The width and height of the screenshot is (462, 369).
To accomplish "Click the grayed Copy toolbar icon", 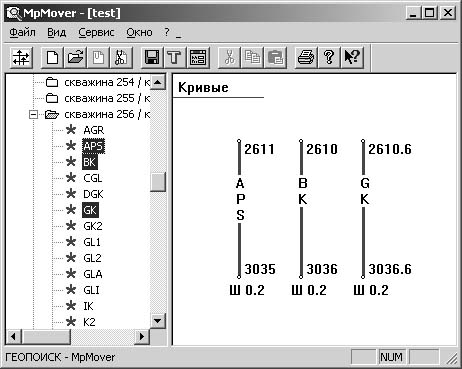I will (x=252, y=58).
